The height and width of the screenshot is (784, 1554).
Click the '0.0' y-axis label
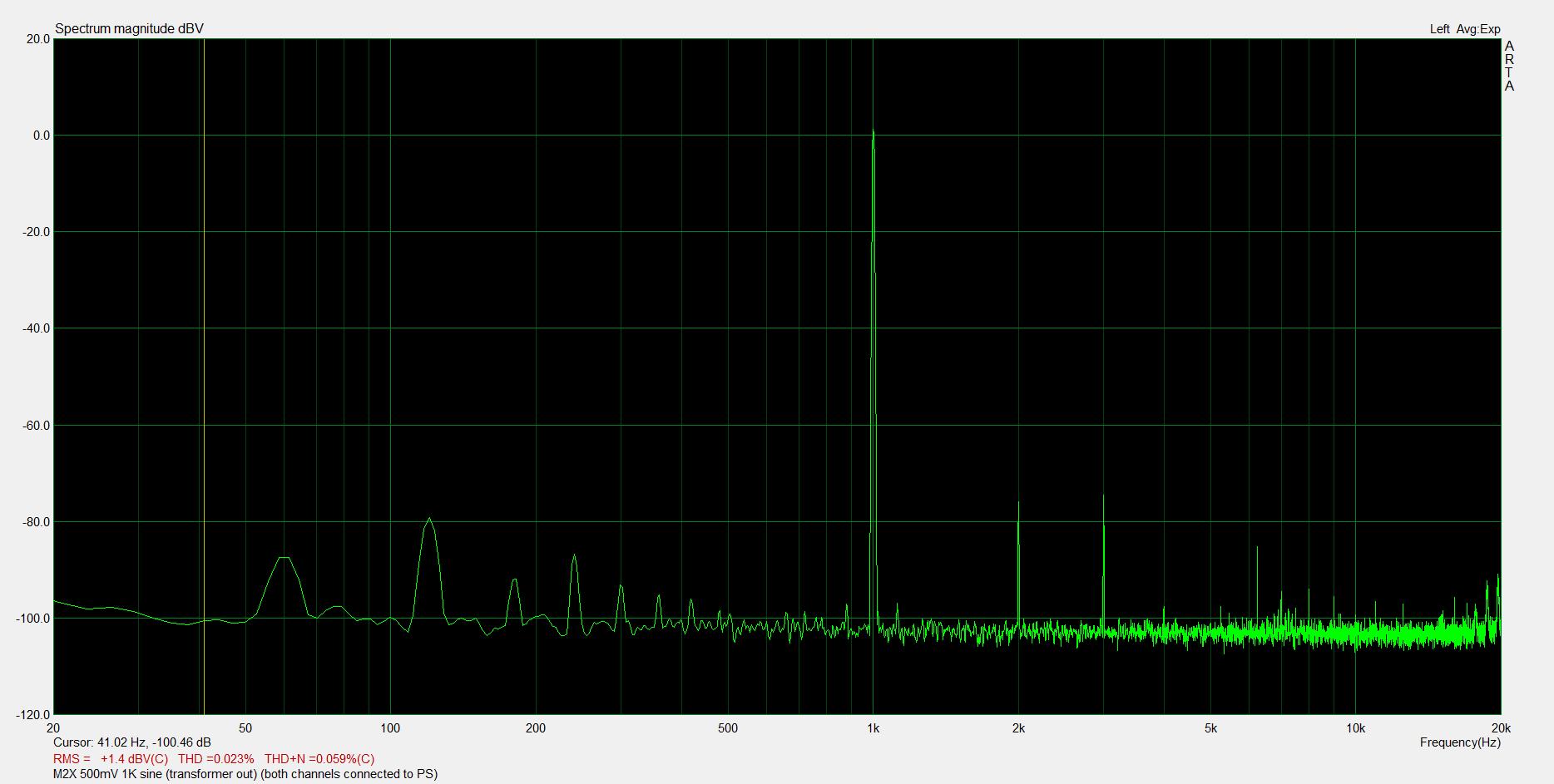tap(42, 136)
